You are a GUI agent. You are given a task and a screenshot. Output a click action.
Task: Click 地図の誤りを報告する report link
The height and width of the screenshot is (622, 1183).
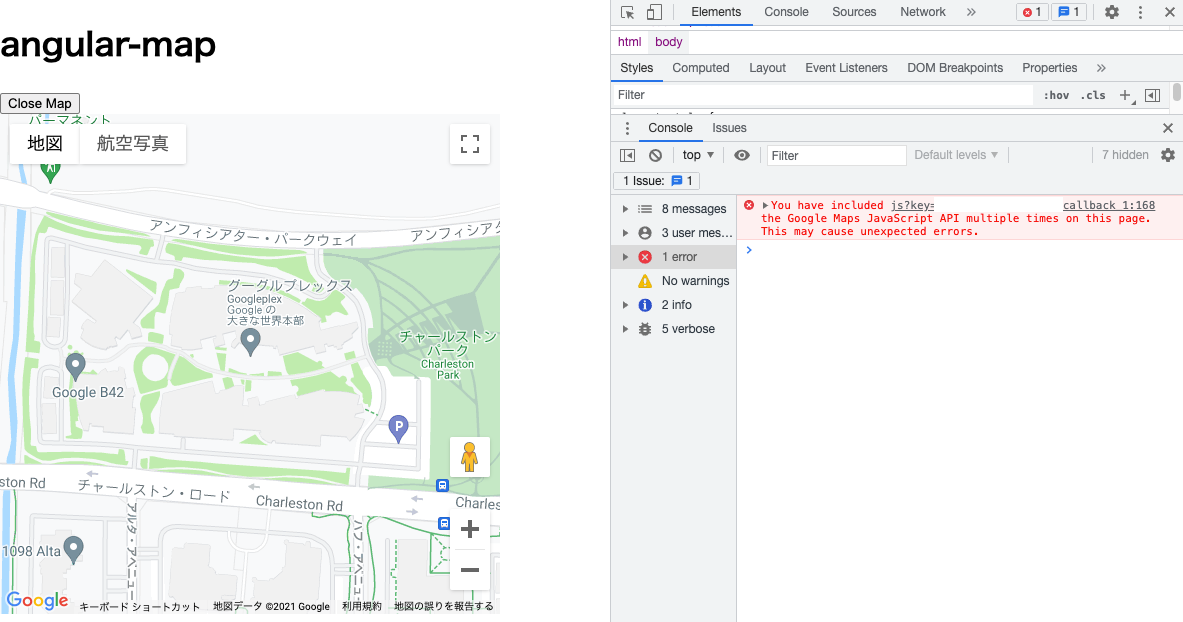[x=444, y=606]
